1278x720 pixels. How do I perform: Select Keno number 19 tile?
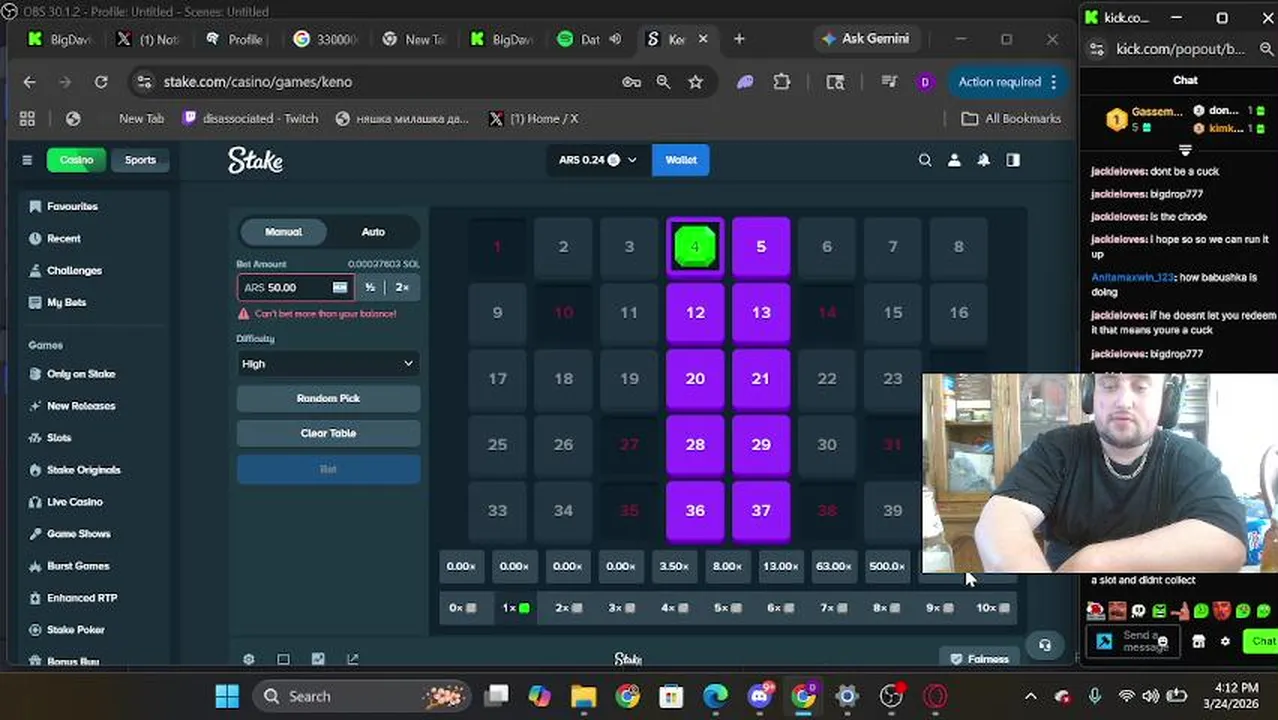click(x=629, y=378)
